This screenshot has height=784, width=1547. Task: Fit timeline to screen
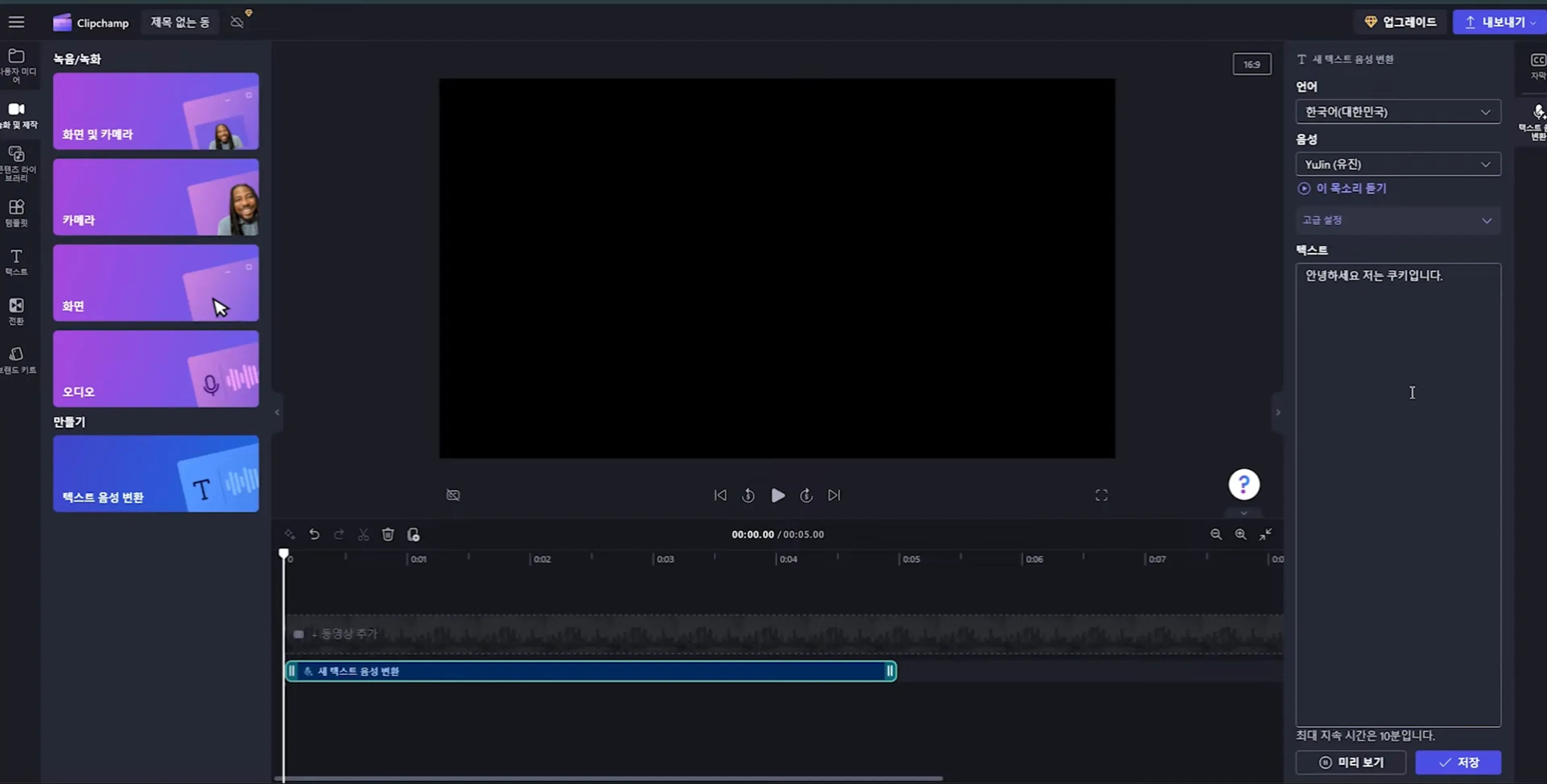pos(1265,534)
